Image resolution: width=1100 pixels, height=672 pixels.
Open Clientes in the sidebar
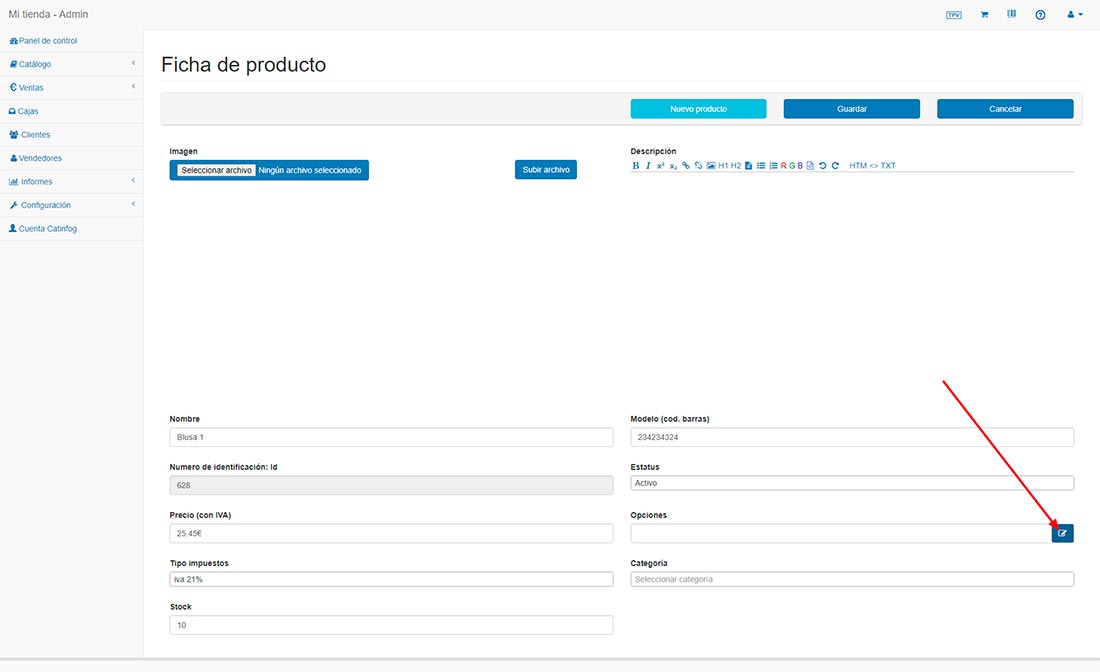pos(72,135)
